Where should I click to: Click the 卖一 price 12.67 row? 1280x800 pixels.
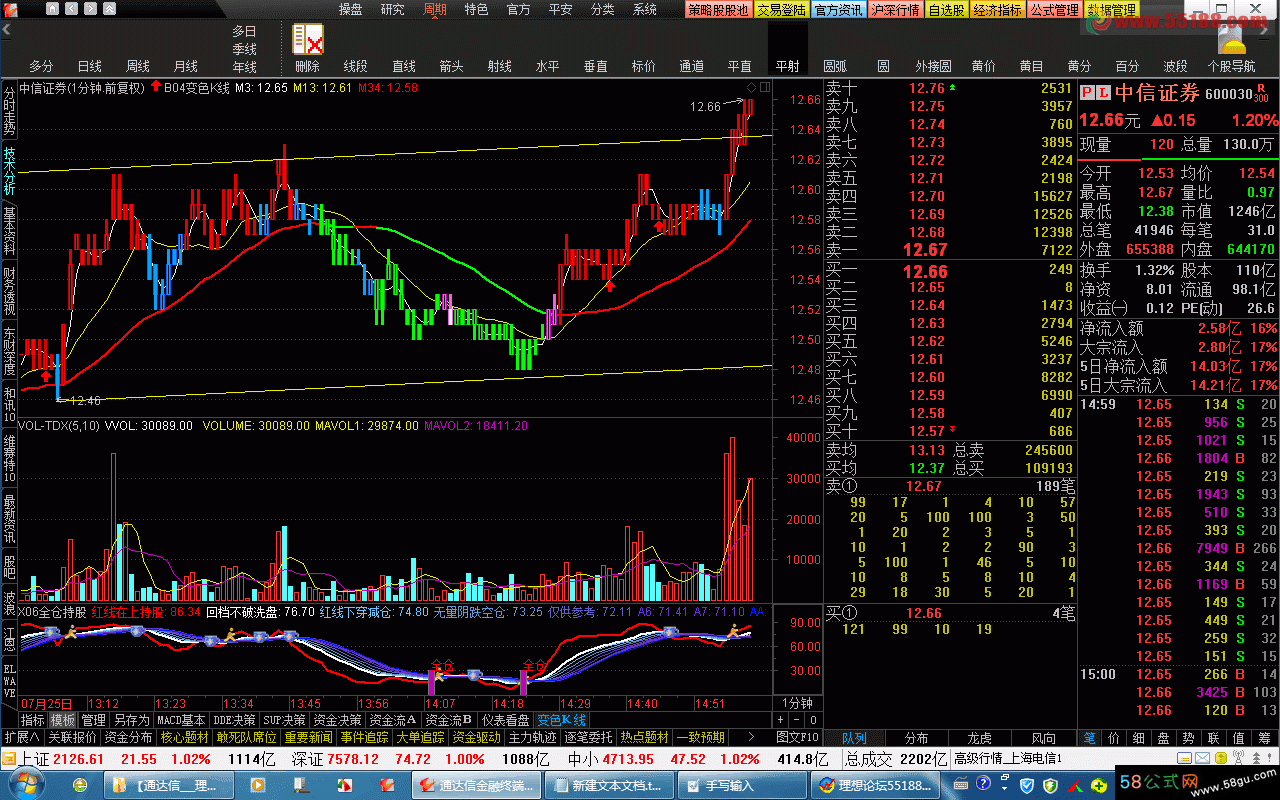tap(949, 250)
